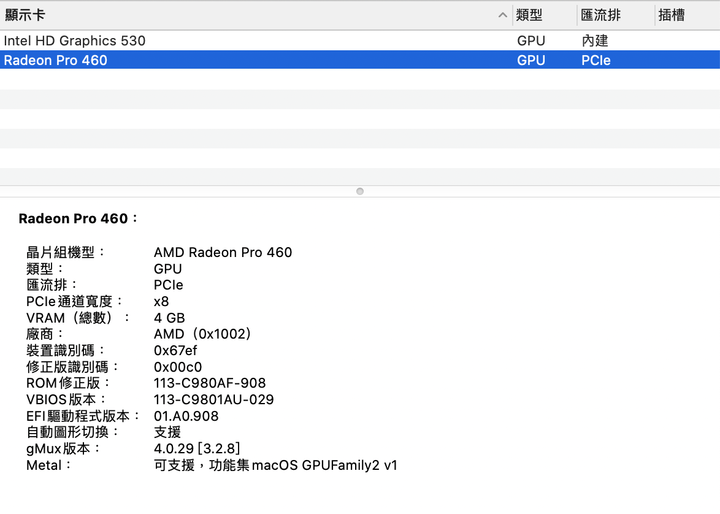Click the 支援 automatic graphics switching value

pos(167,432)
